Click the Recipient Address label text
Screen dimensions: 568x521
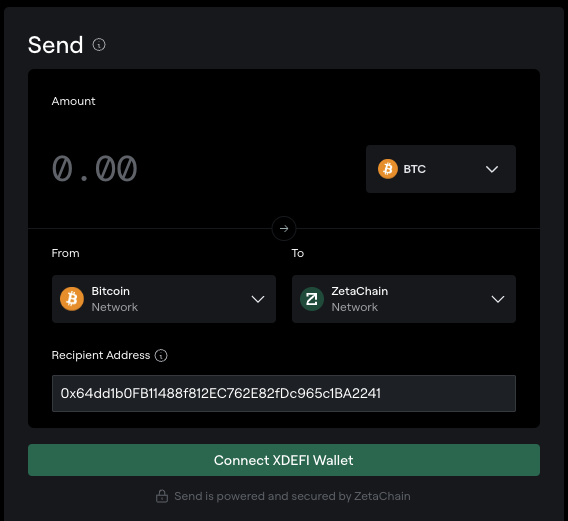click(101, 355)
